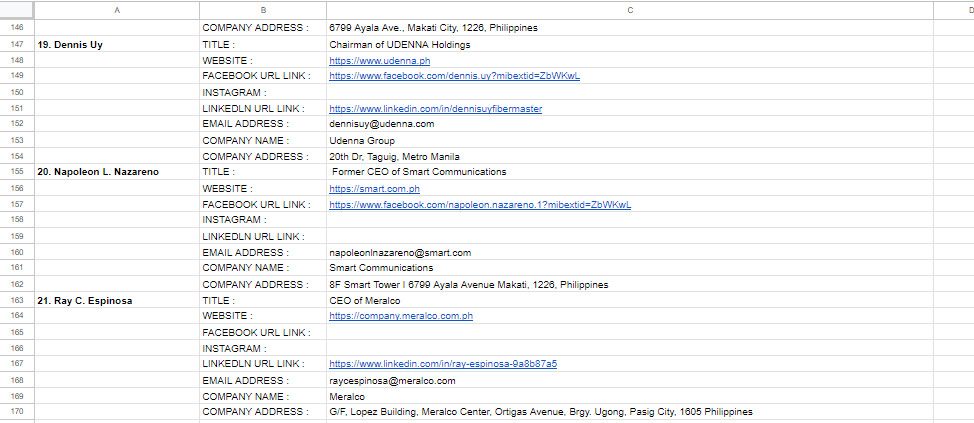
Task: Select column B header
Action: pyautogui.click(x=263, y=9)
